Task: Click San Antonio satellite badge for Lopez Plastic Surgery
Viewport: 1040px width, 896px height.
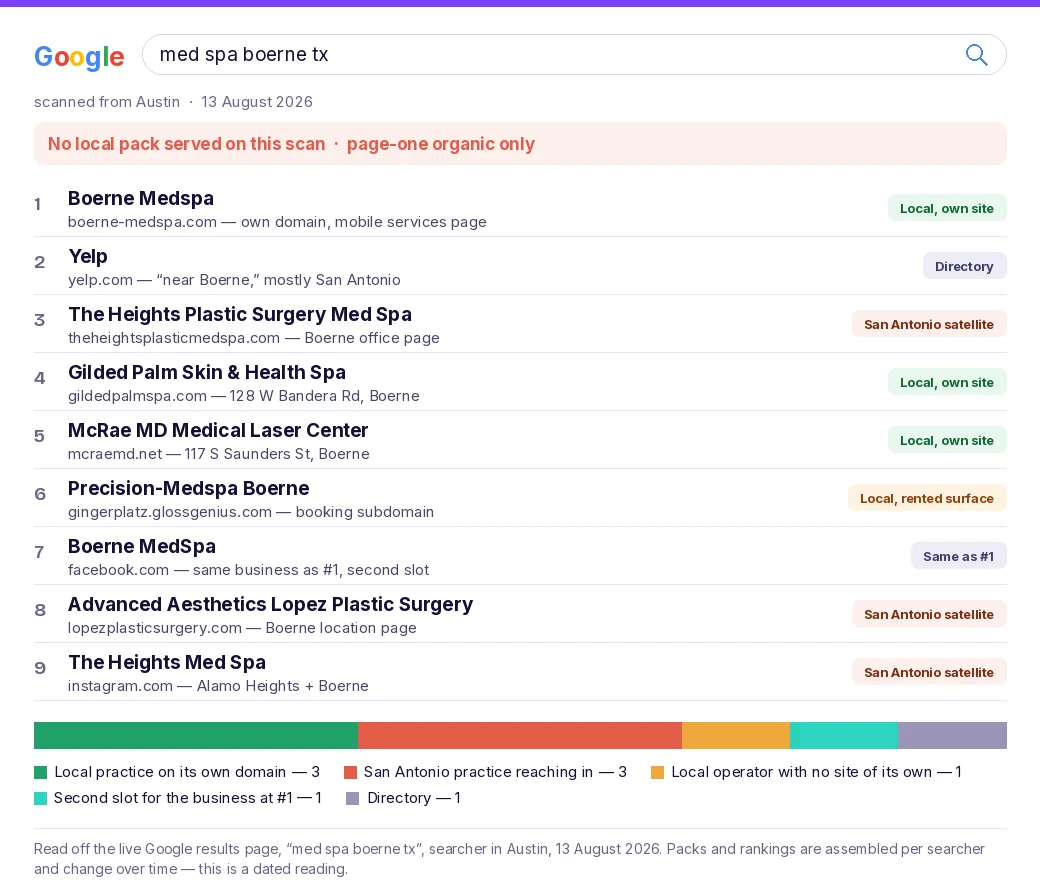Action: 929,614
